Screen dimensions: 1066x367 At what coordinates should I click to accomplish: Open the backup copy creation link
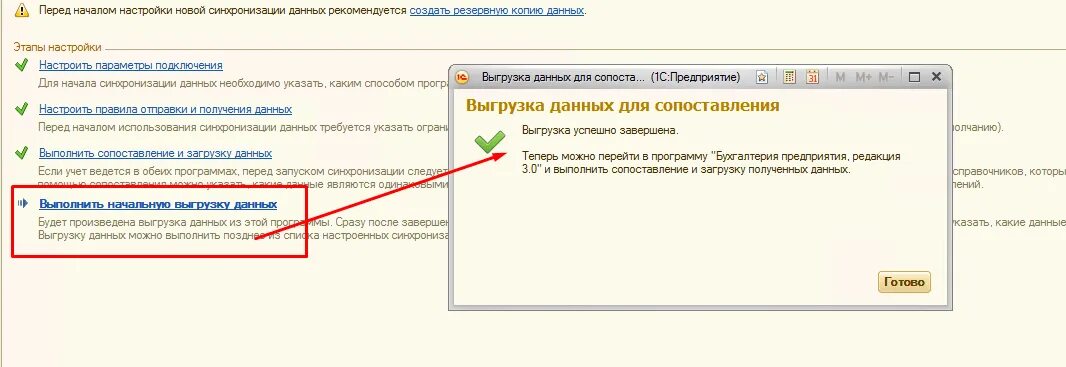(x=496, y=11)
